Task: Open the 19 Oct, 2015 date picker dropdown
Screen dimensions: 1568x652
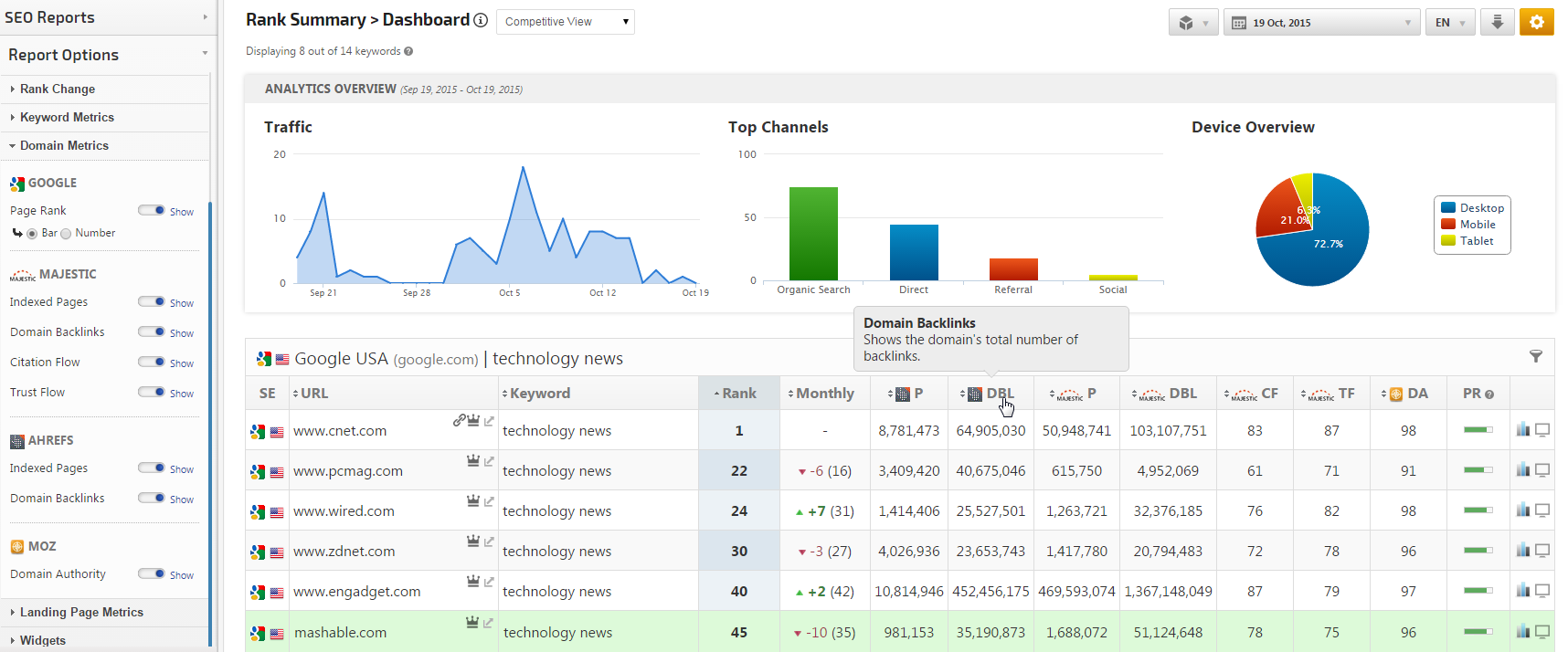Action: (1320, 23)
